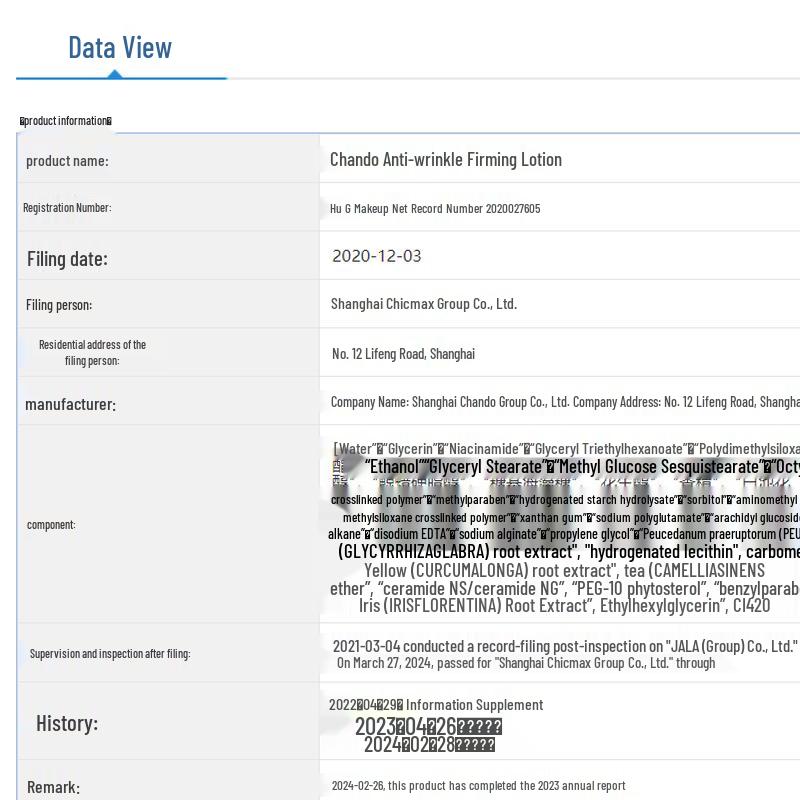Select the 2023 annual report remark text
The width and height of the screenshot is (800, 800).
coord(478,786)
